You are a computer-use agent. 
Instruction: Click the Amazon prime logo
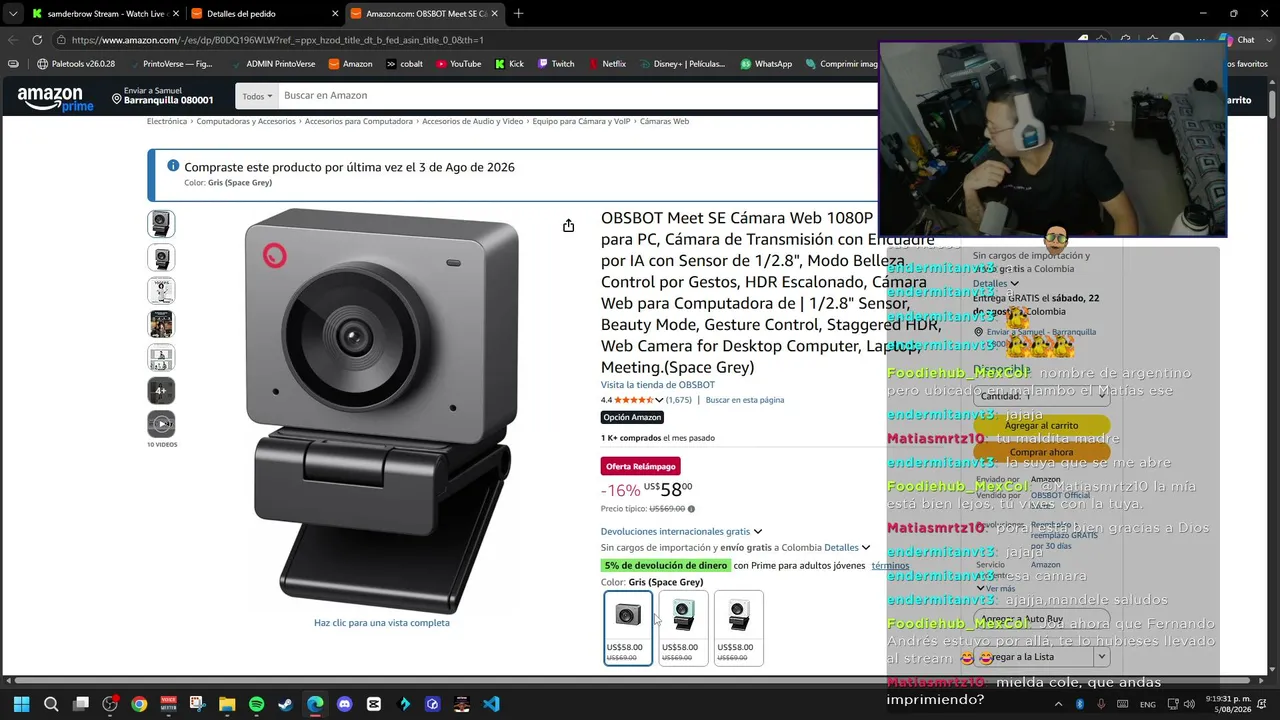[x=55, y=99]
